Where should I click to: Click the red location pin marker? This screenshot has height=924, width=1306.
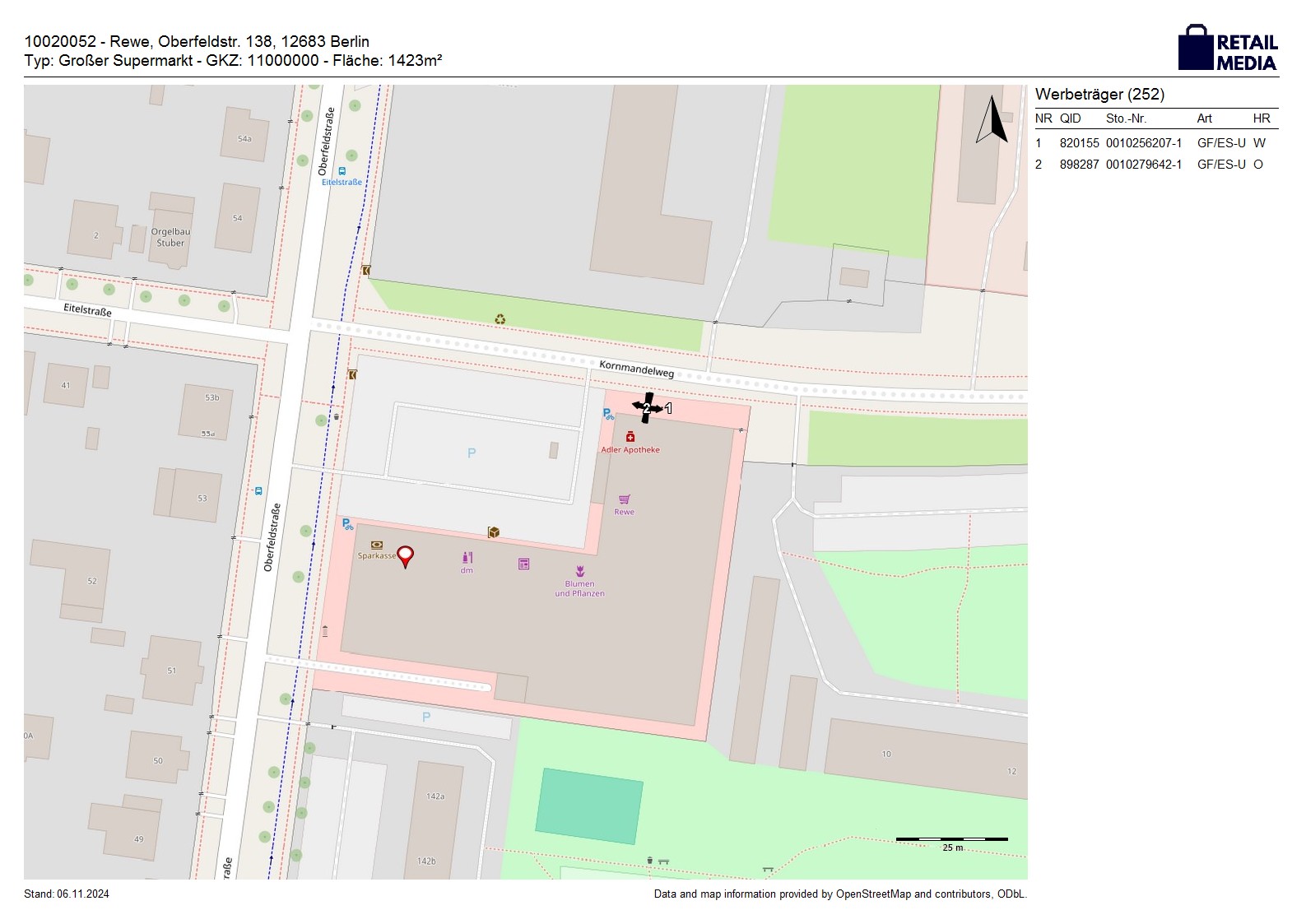click(405, 556)
